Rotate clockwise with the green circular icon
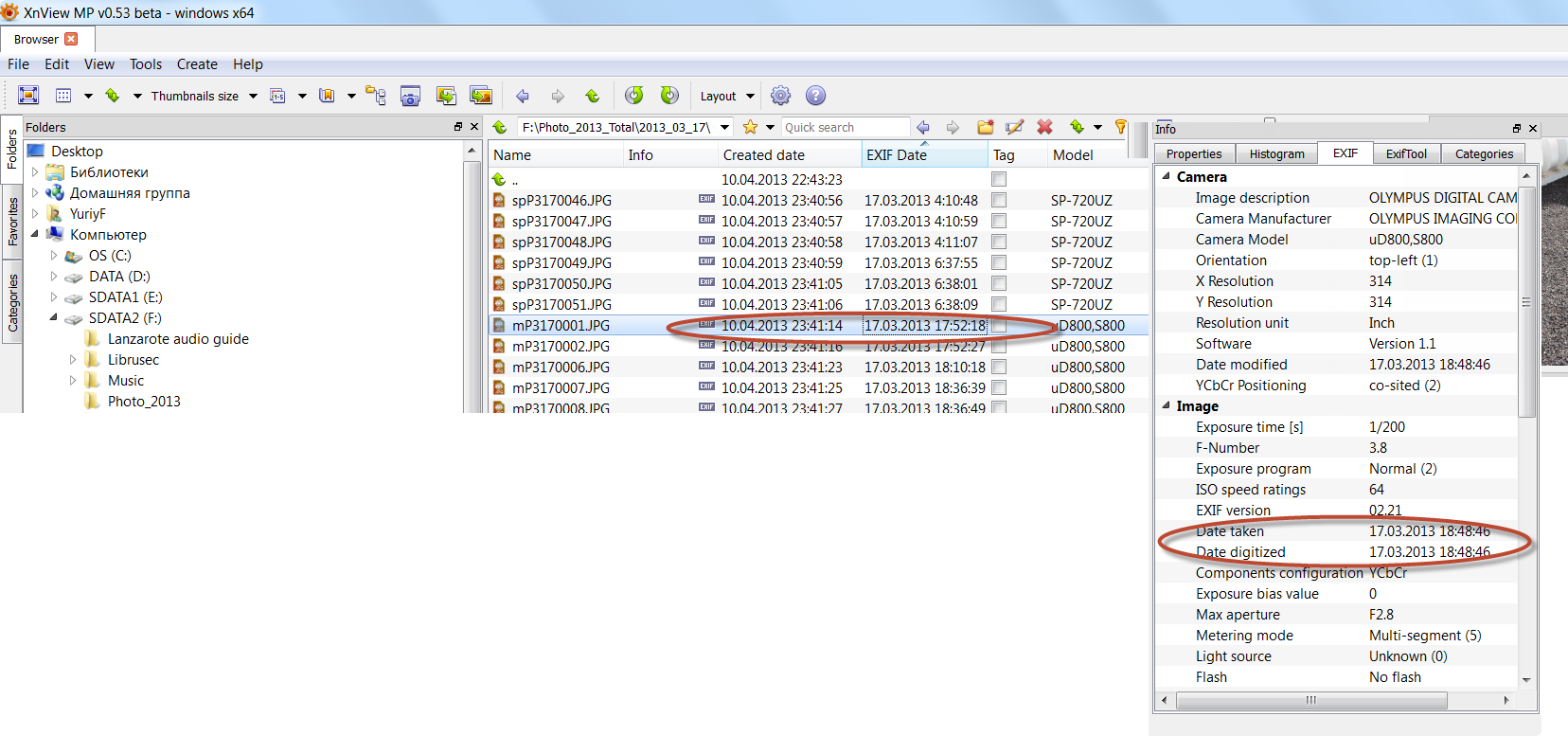The height and width of the screenshot is (736, 1568). [x=669, y=95]
